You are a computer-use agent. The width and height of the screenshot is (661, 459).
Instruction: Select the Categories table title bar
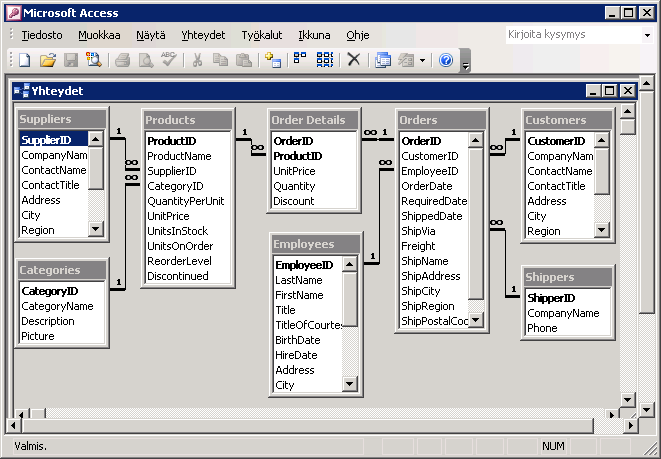coord(62,270)
